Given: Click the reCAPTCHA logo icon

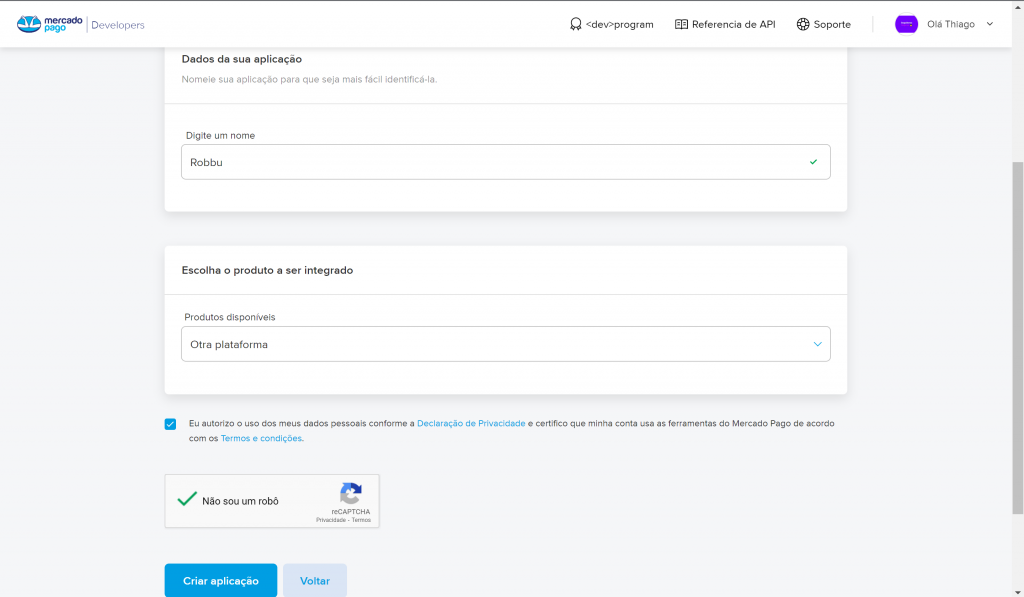Looking at the screenshot, I should coord(350,494).
